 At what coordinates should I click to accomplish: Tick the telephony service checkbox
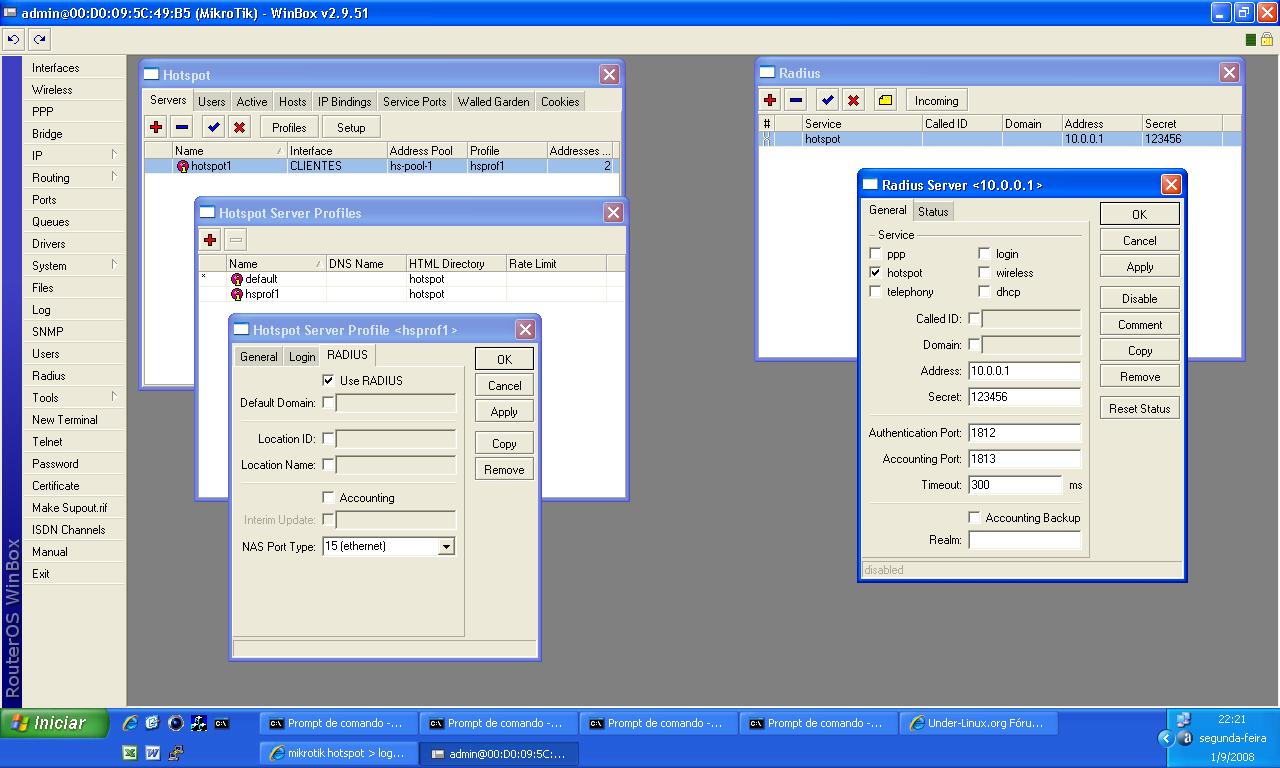coord(876,292)
